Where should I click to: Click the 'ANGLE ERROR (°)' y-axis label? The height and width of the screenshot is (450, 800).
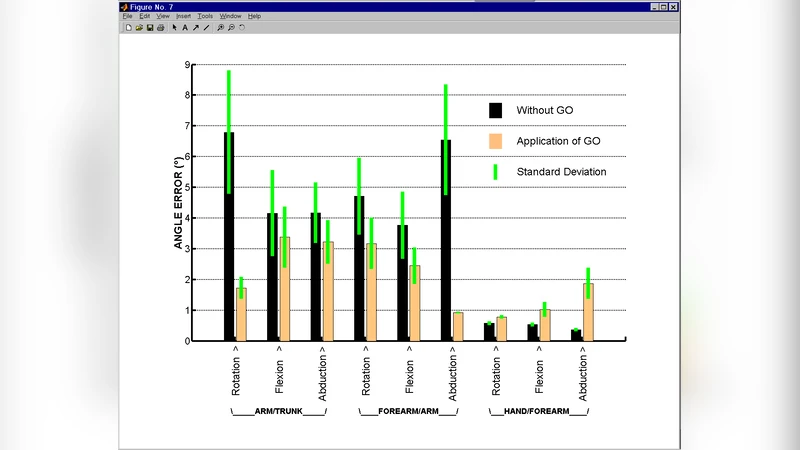click(x=178, y=203)
